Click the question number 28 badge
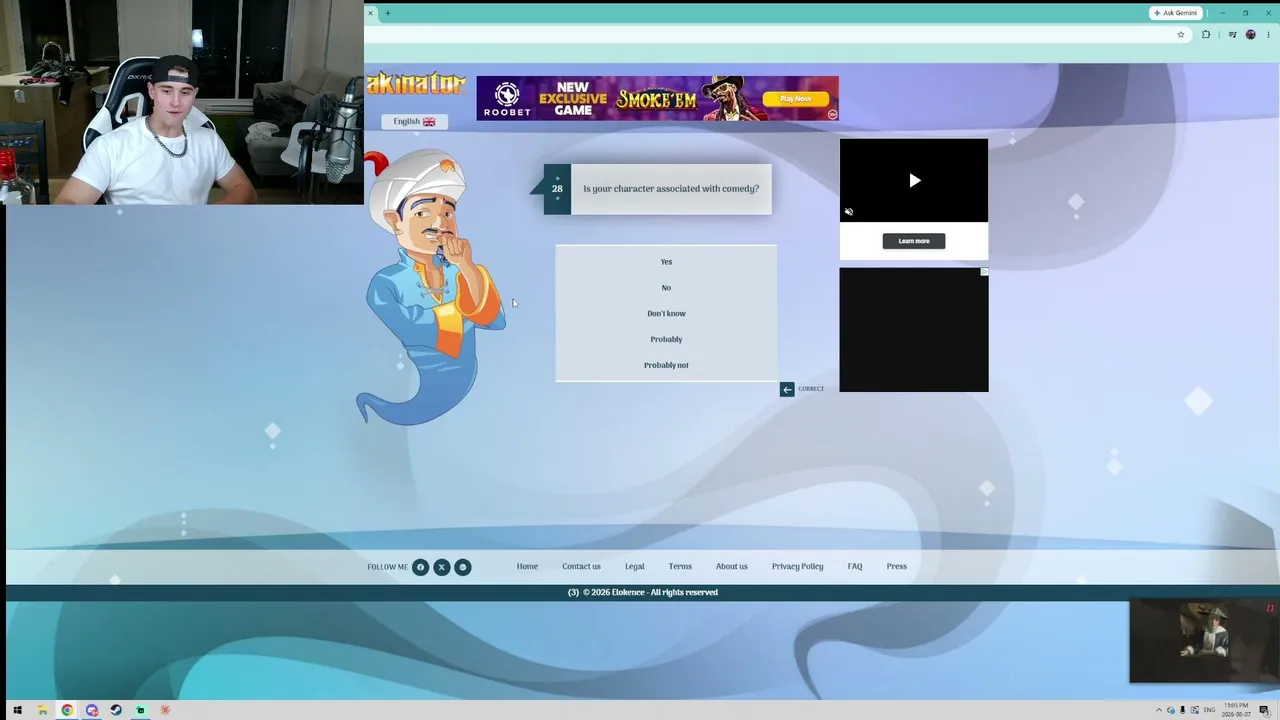This screenshot has height=720, width=1280. click(557, 189)
